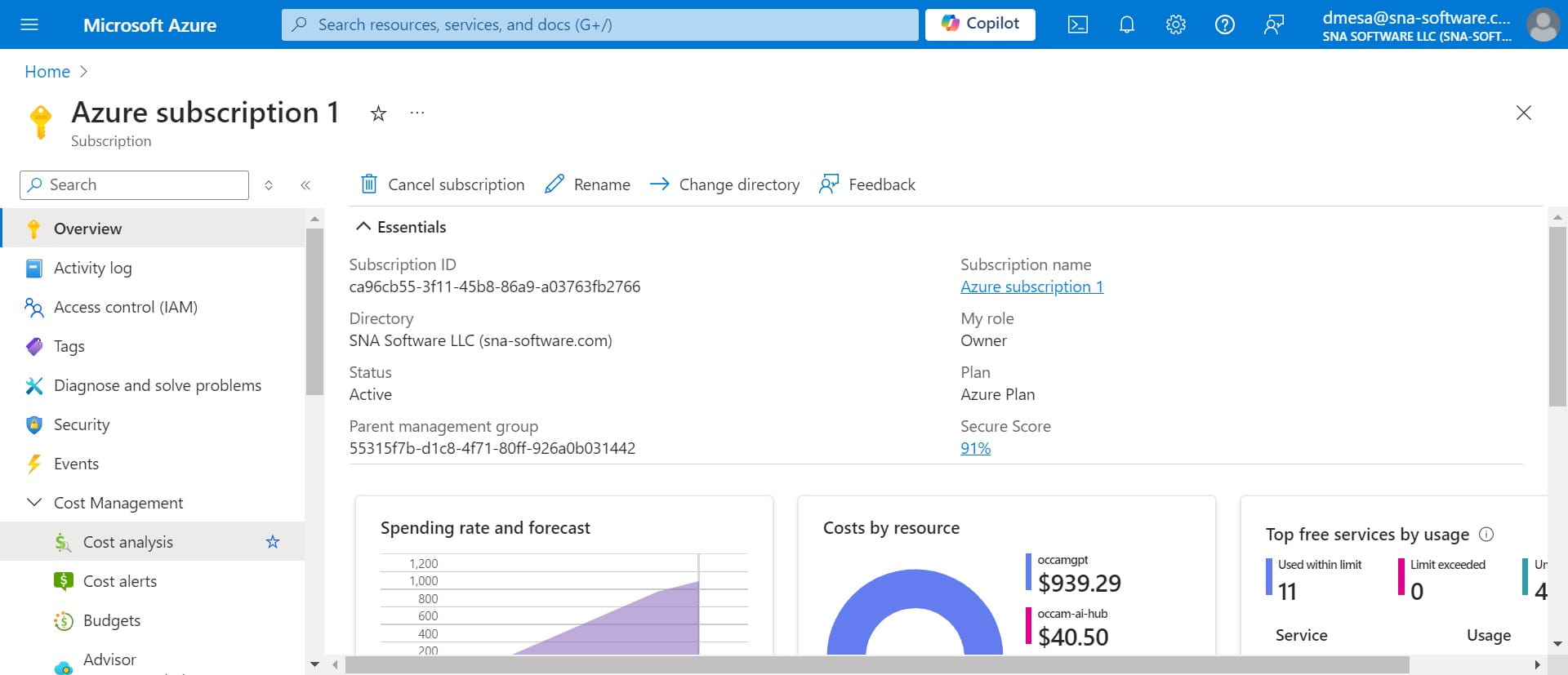
Task: Open the Help question mark icon
Action: point(1224,24)
